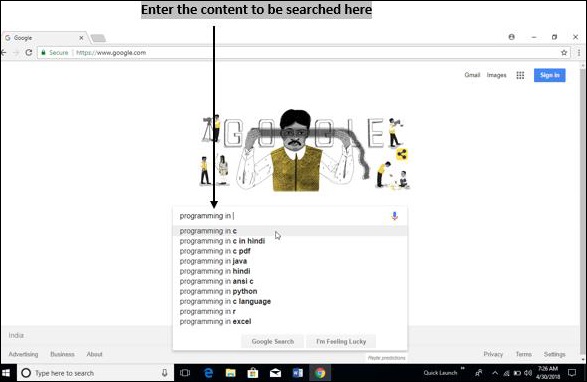
Task: Switch to Word from the taskbar
Action: click(x=298, y=373)
